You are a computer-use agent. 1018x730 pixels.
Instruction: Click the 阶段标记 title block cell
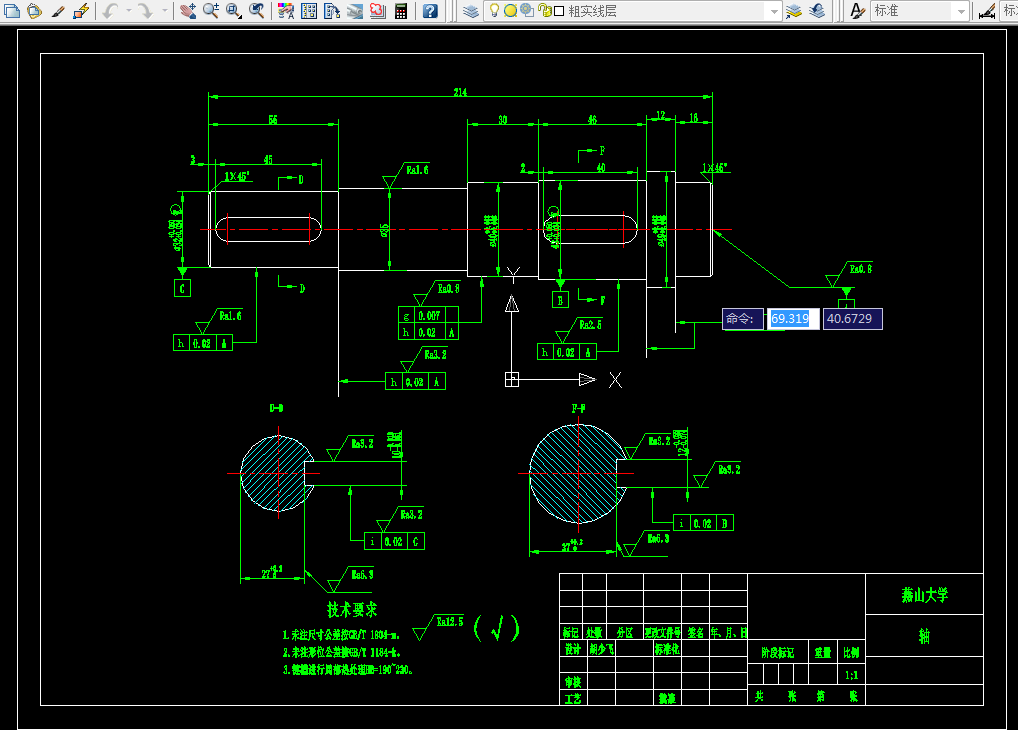point(778,653)
